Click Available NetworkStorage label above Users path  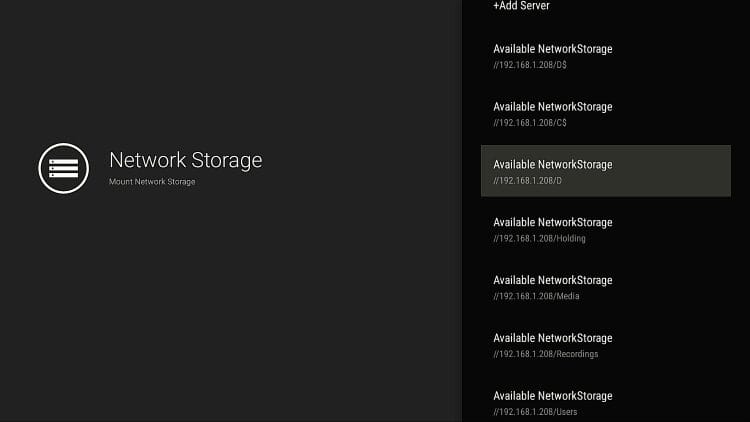(x=552, y=396)
